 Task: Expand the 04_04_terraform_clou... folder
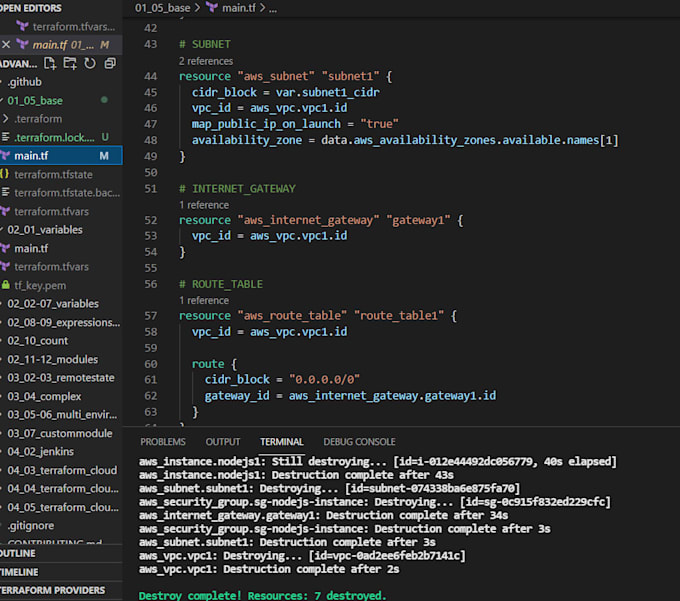coord(63,488)
